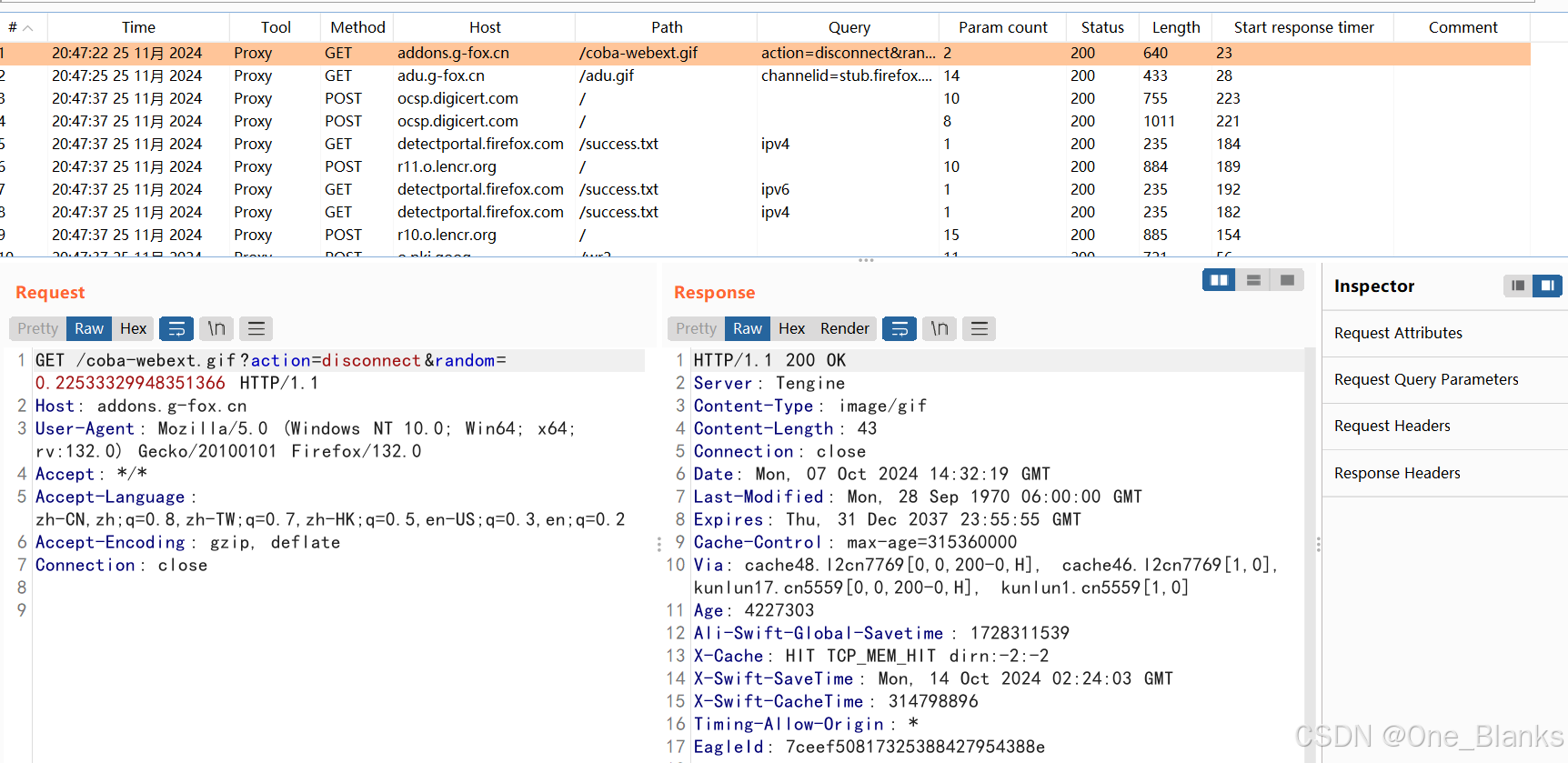
Task: Expand Response Headers in Inspector
Action: click(x=1444, y=473)
